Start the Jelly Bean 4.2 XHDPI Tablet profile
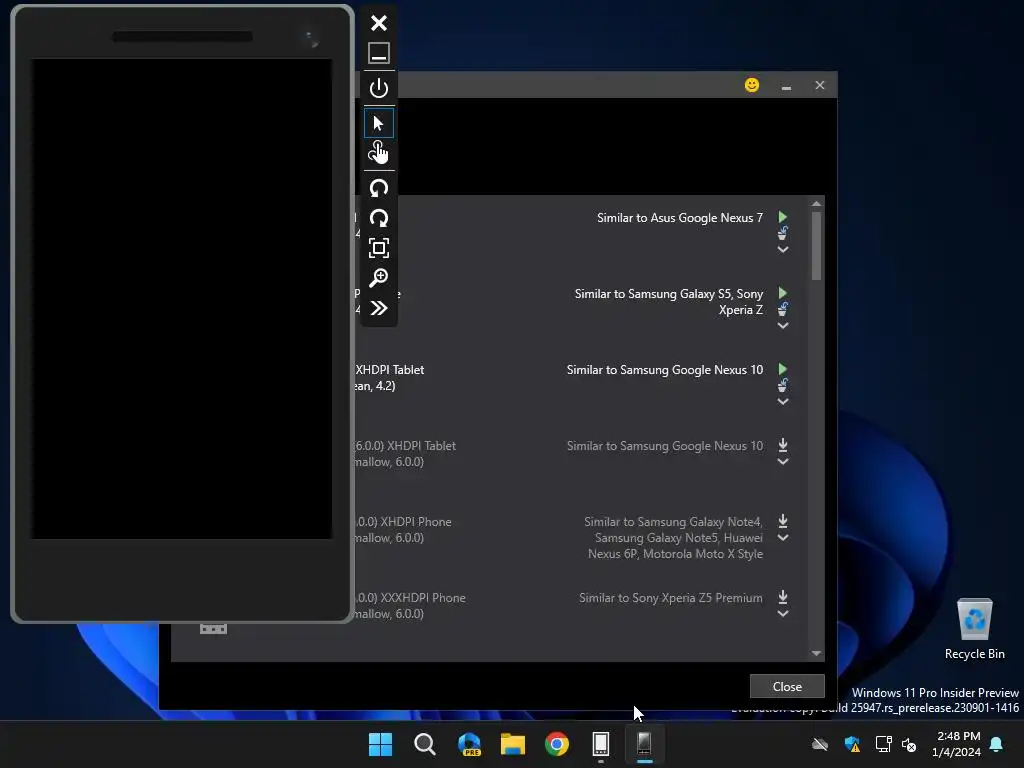Screen dimensions: 1024x768 (782, 369)
